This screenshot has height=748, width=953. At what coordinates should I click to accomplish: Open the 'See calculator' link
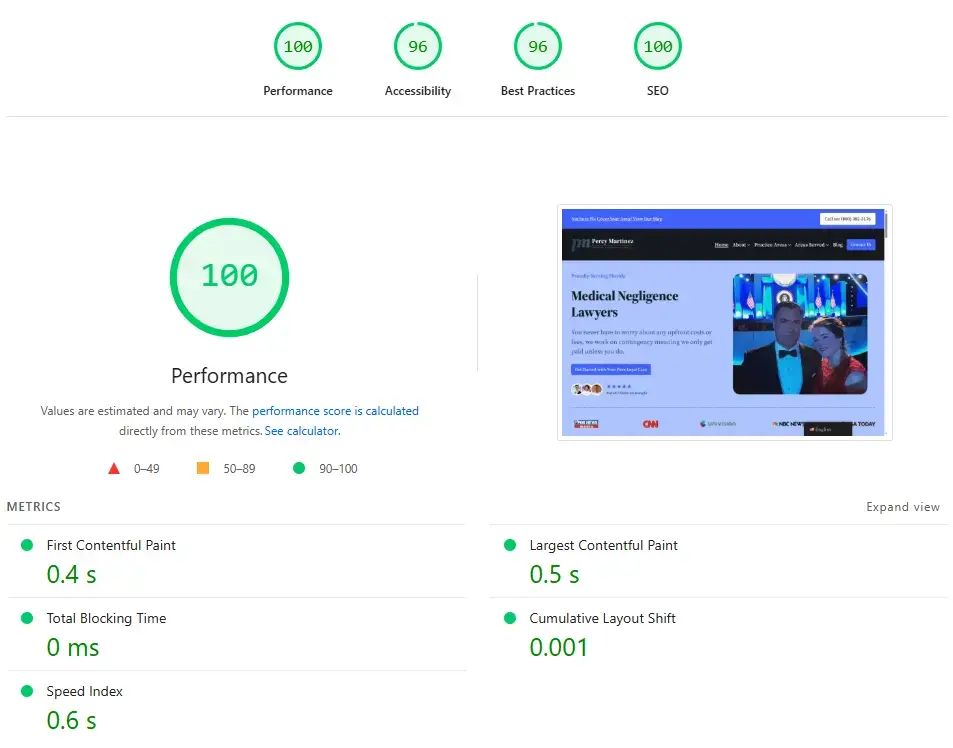[x=302, y=431]
